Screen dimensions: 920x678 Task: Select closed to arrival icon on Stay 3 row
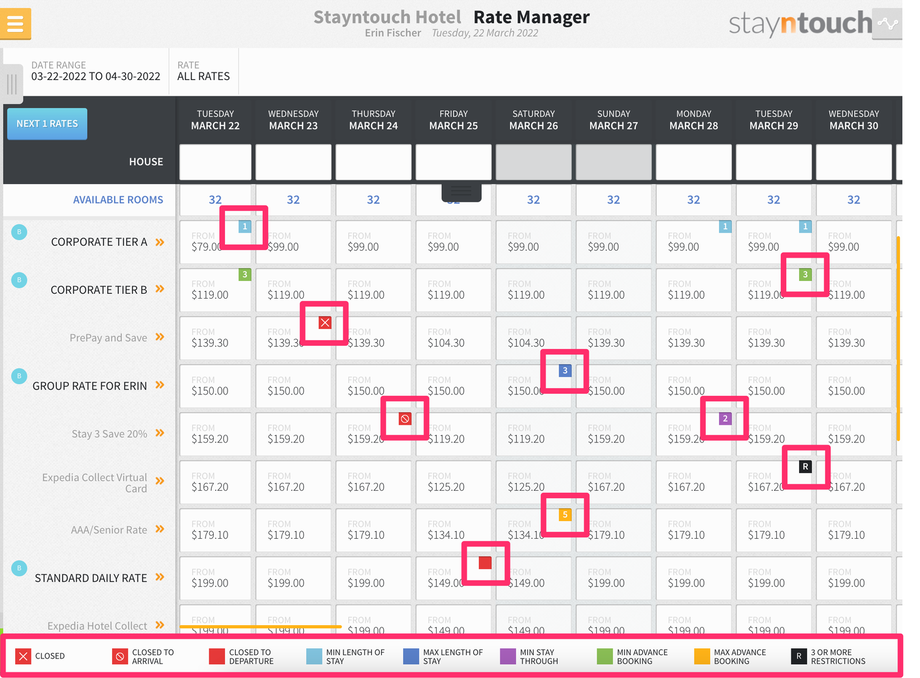405,419
